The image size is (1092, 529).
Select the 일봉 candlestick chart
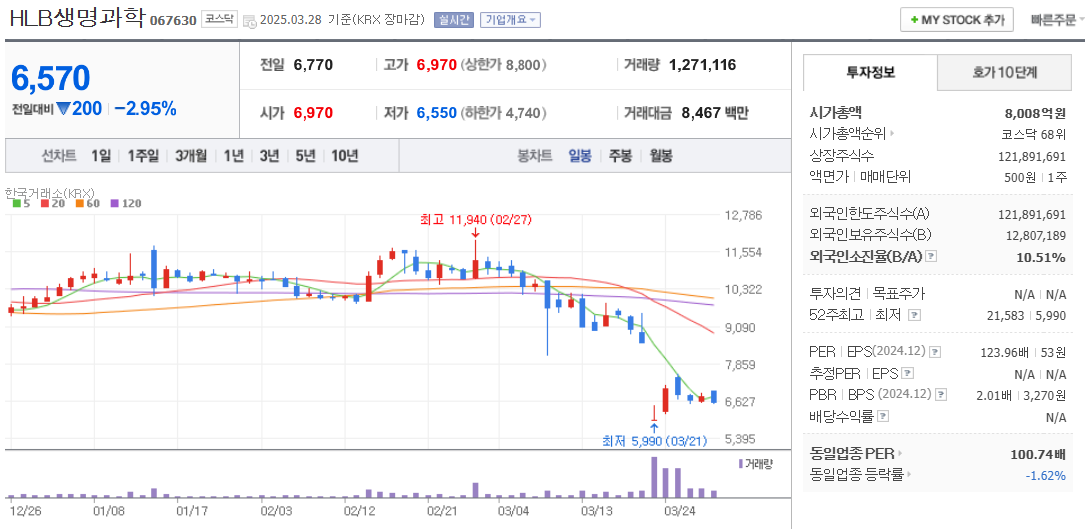(579, 156)
